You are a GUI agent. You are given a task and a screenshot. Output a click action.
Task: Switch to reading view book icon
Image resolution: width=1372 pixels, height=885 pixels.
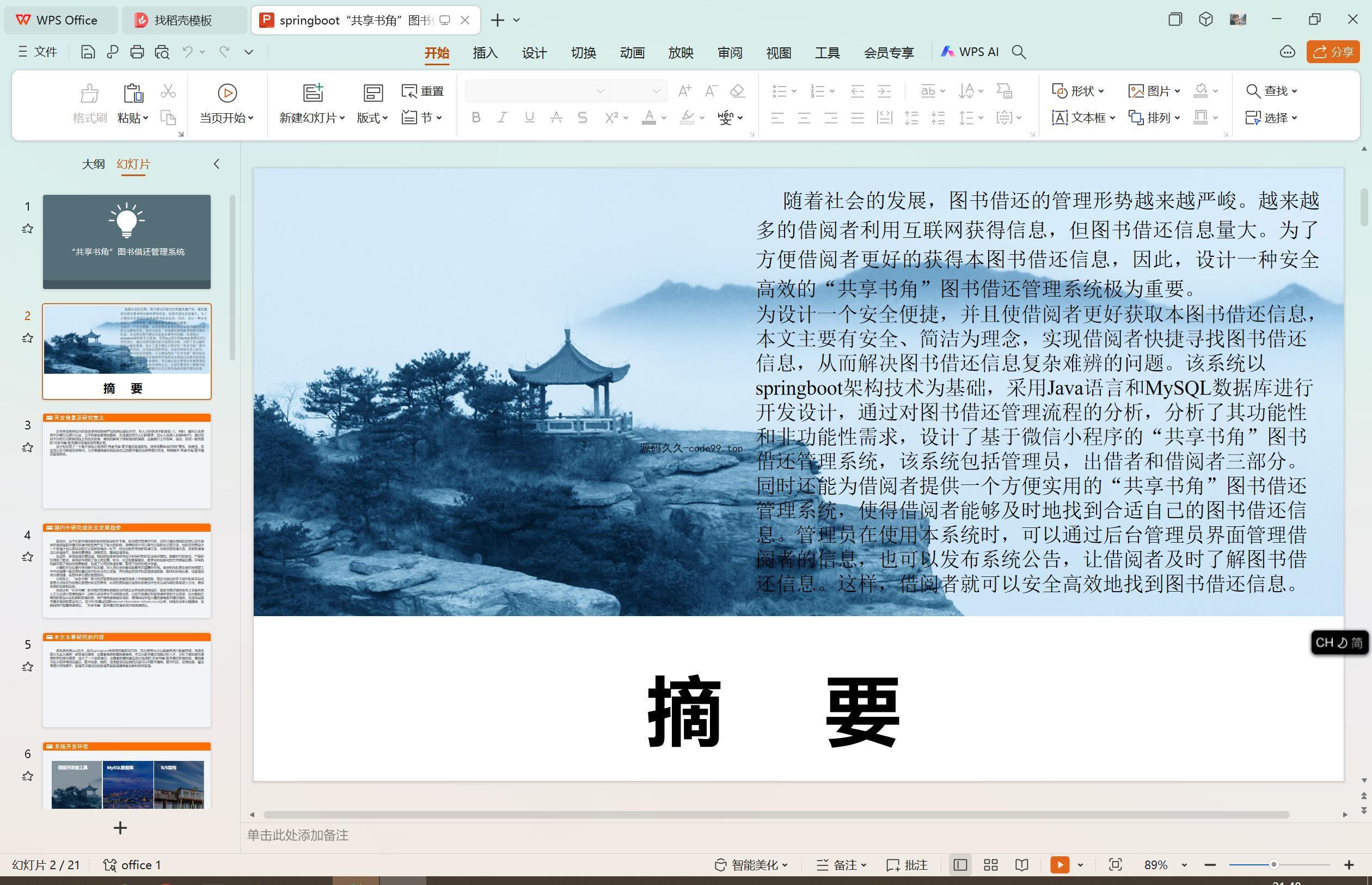1021,865
